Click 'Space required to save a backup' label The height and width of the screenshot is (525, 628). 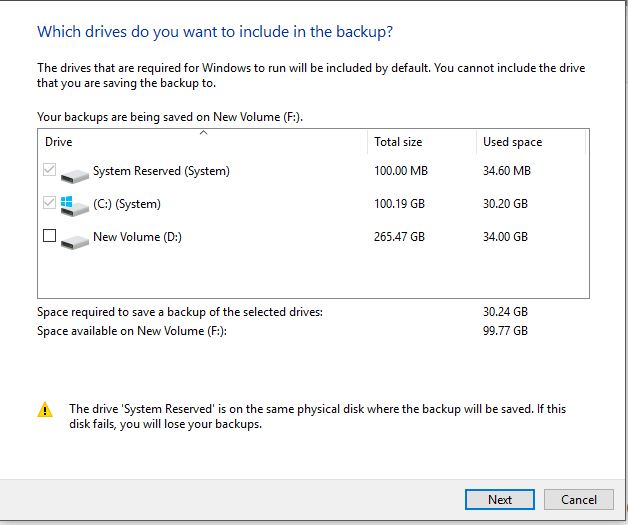180,312
